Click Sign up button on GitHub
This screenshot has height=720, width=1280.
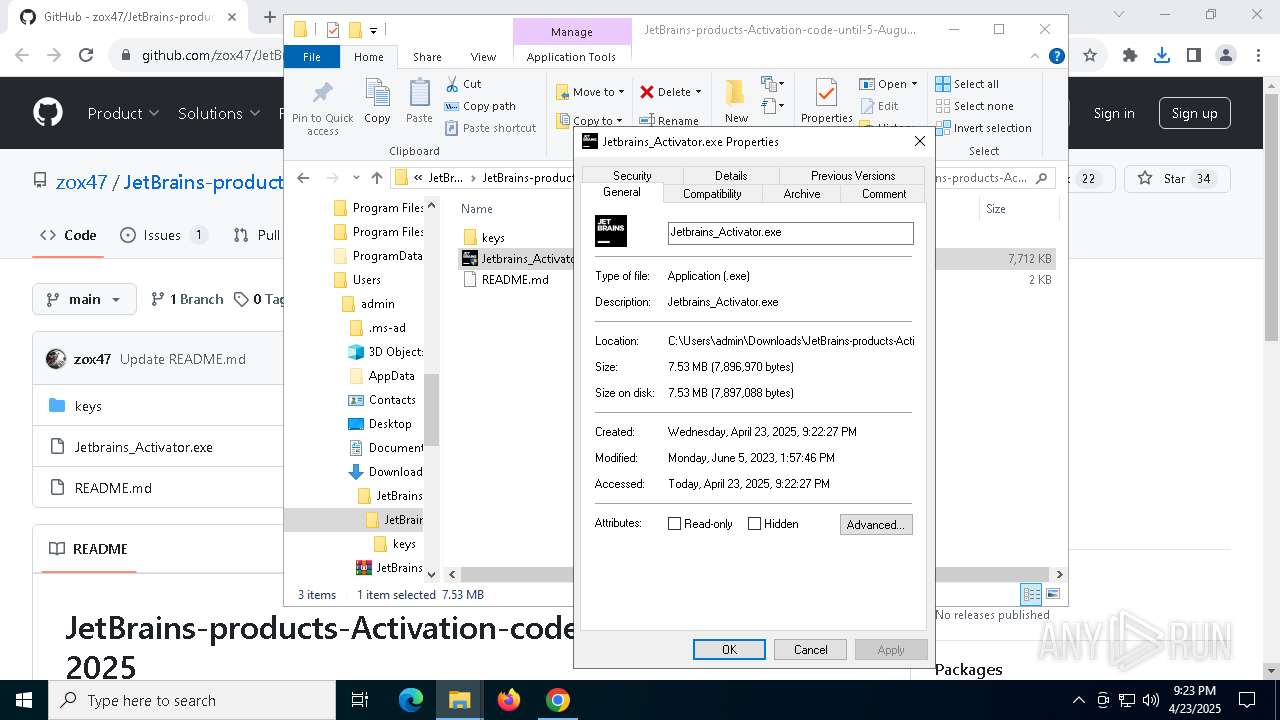point(1194,113)
